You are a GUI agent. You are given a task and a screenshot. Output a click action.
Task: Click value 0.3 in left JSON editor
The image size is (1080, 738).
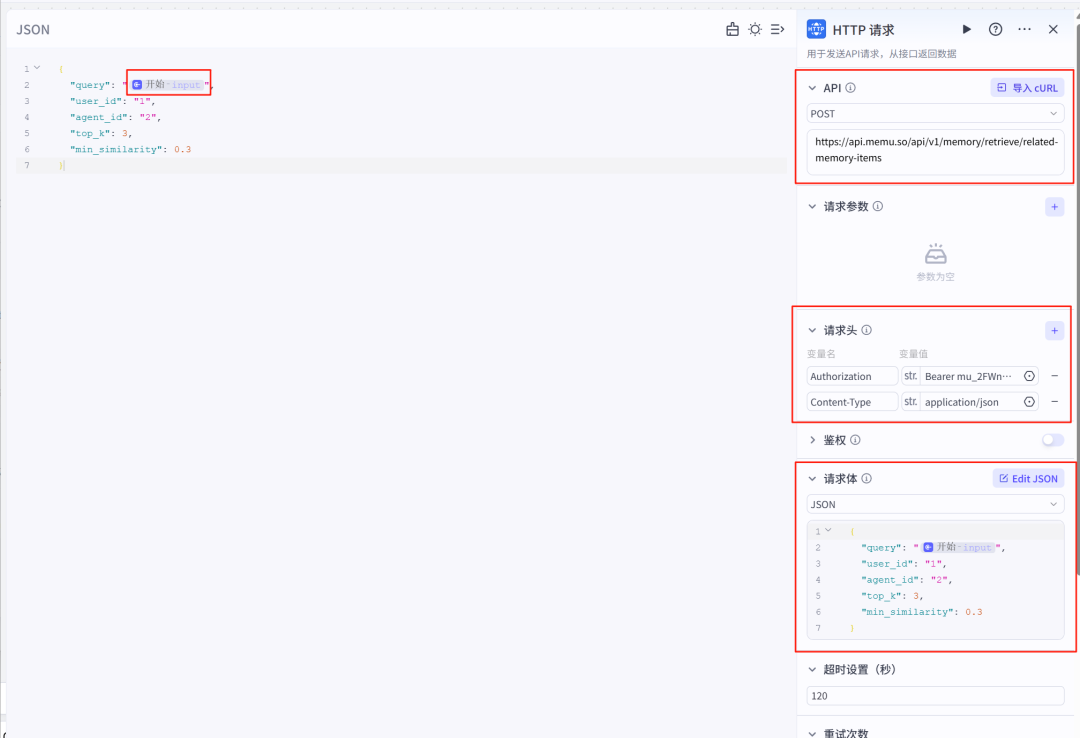pyautogui.click(x=183, y=150)
